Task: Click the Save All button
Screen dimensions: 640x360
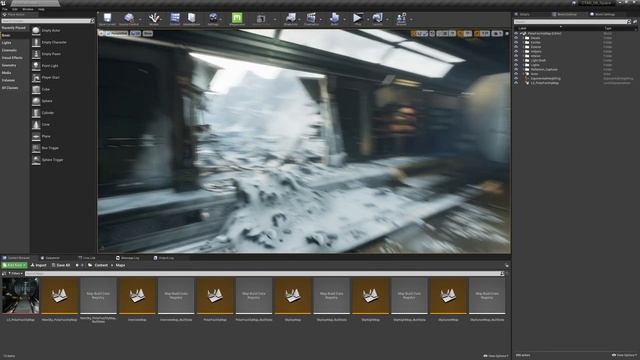Action: (61, 265)
